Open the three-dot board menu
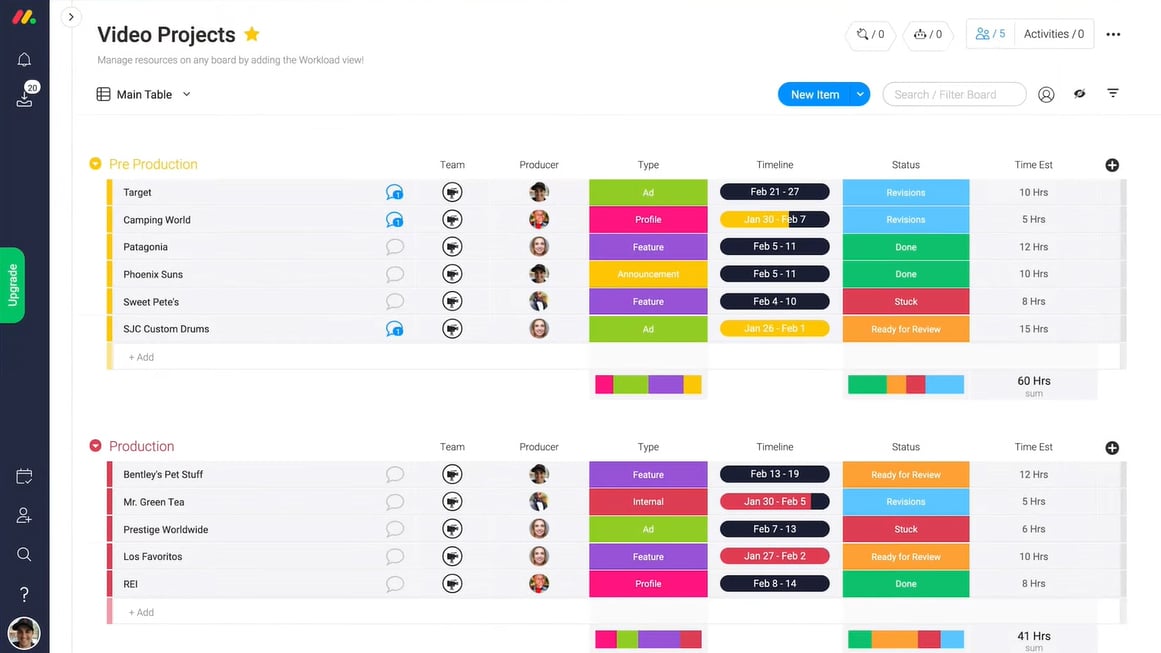This screenshot has height=653, width=1161. coord(1113,34)
